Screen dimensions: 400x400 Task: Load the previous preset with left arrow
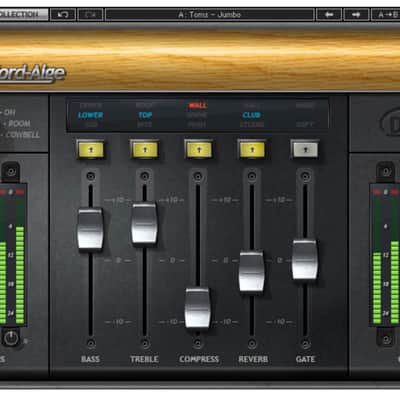pos(329,15)
